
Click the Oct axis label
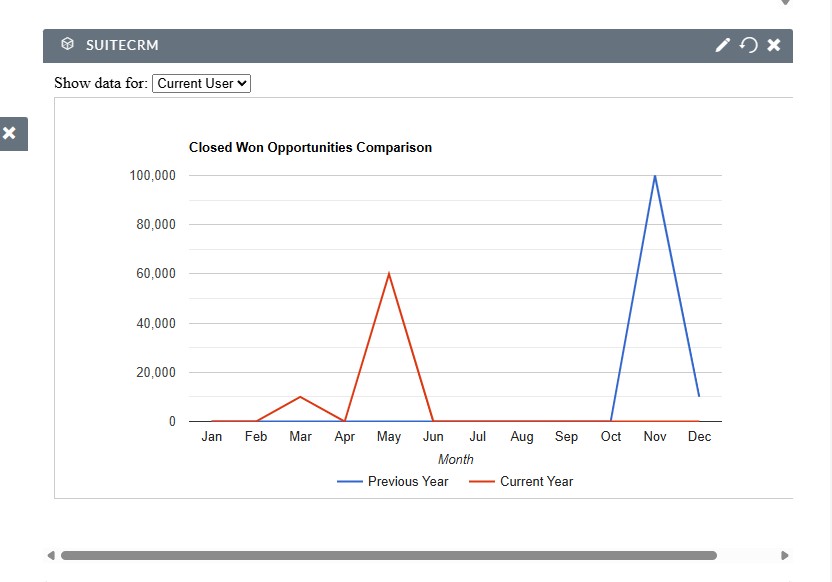click(611, 437)
